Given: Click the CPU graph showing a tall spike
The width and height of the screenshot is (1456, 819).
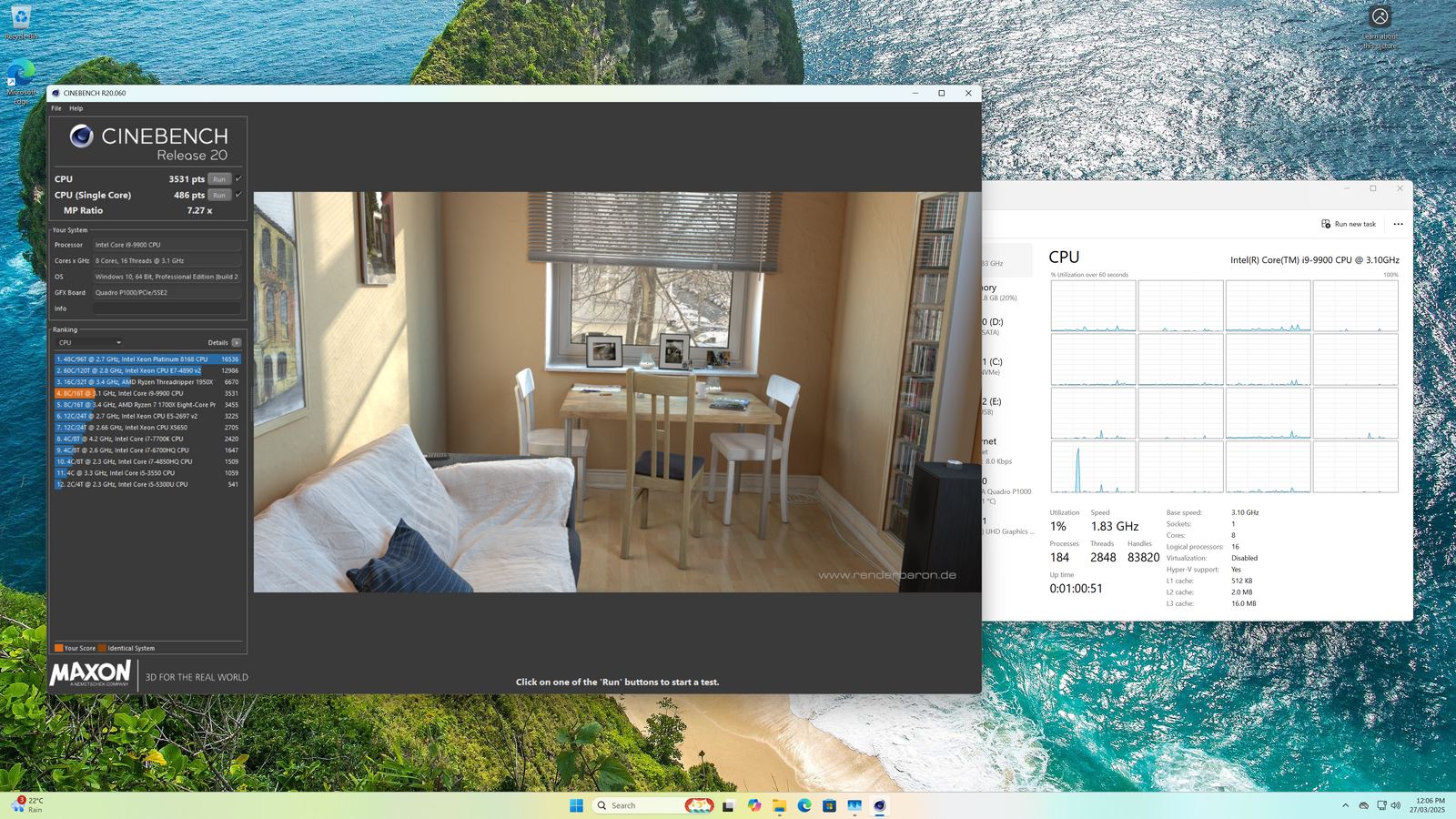Looking at the screenshot, I should click(x=1093, y=467).
